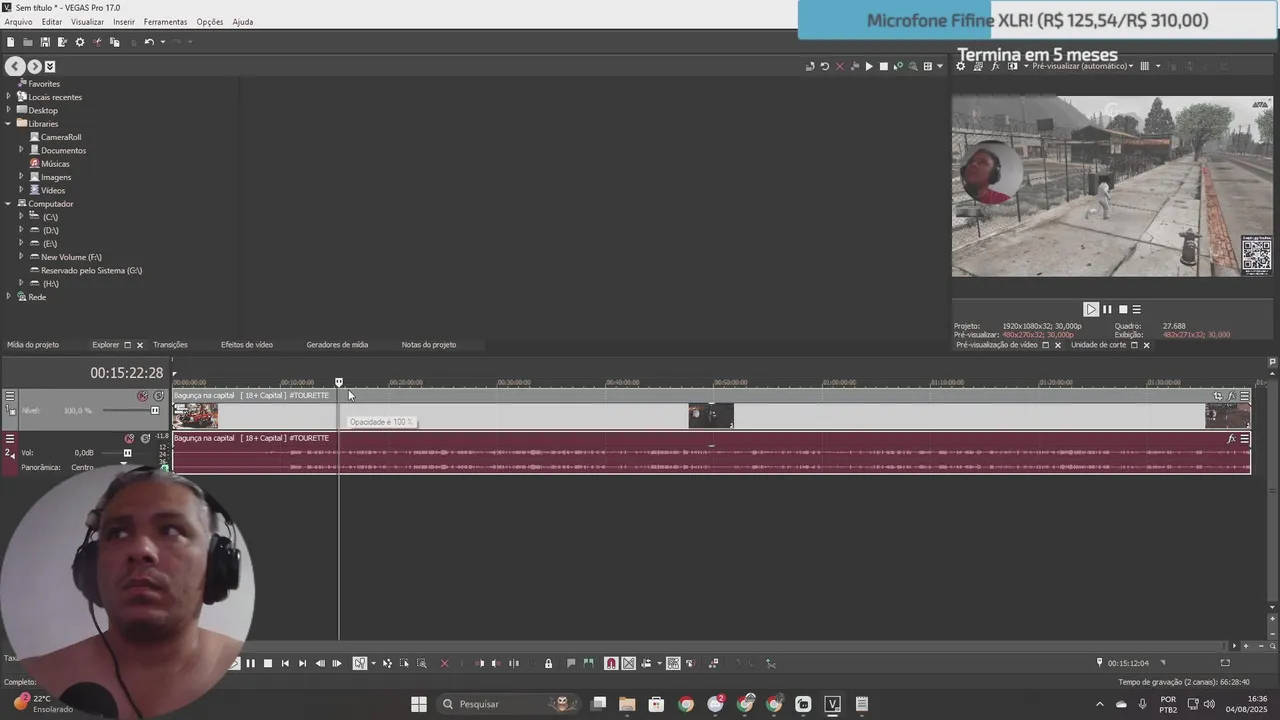The image size is (1280, 720).
Task: Click the Undo arrow in toolbar
Action: [x=148, y=42]
